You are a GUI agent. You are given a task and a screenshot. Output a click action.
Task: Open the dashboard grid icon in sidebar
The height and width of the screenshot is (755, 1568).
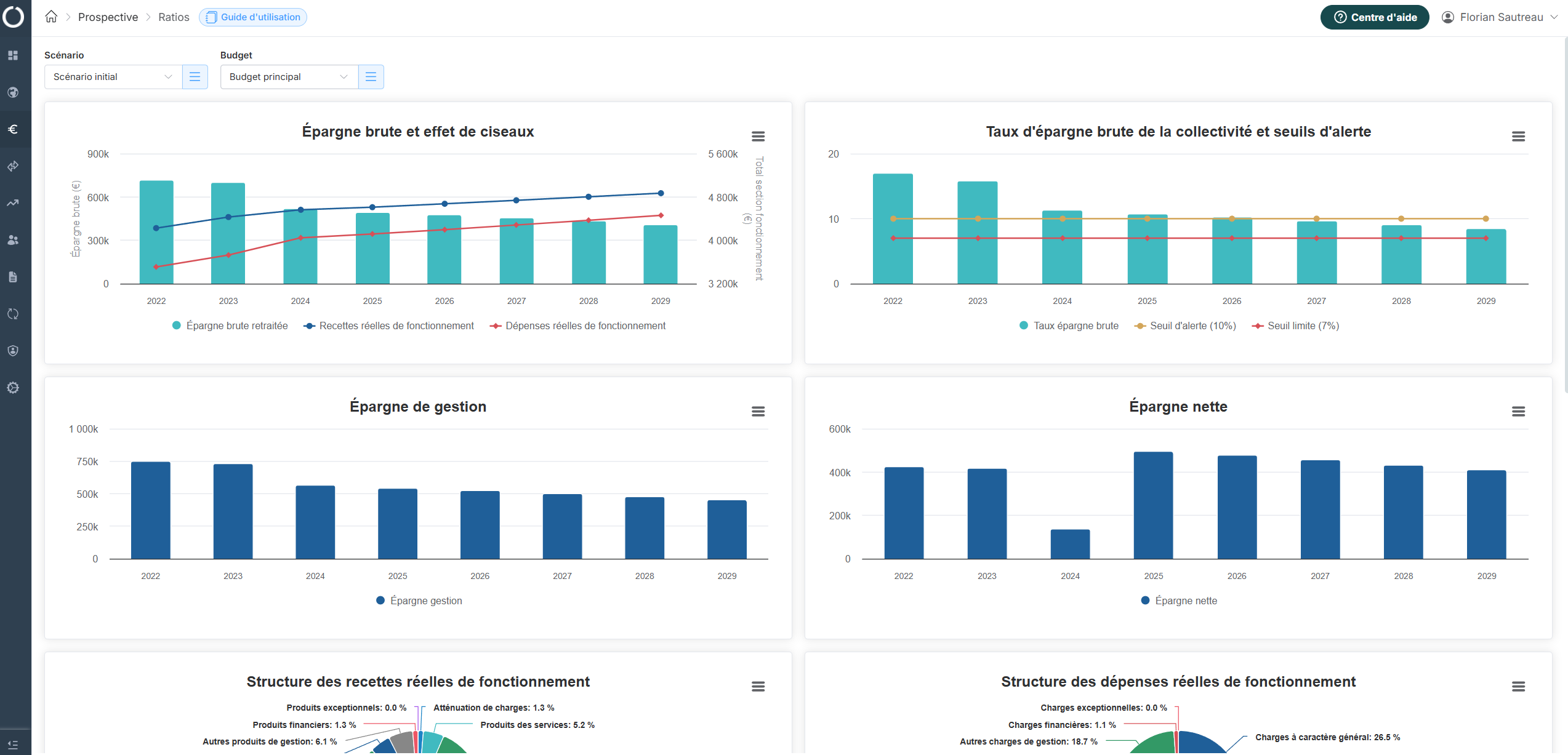coord(13,55)
